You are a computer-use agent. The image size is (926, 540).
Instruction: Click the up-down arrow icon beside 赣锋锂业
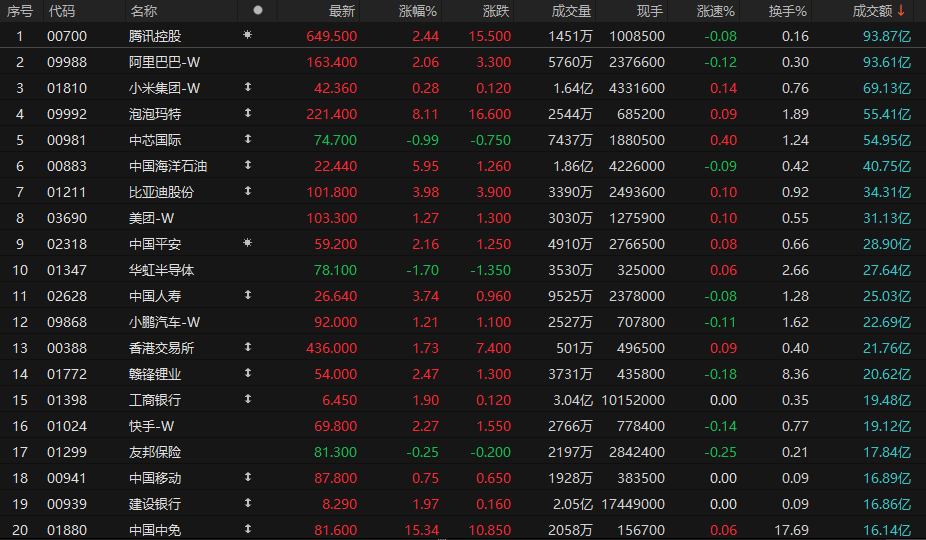point(248,373)
